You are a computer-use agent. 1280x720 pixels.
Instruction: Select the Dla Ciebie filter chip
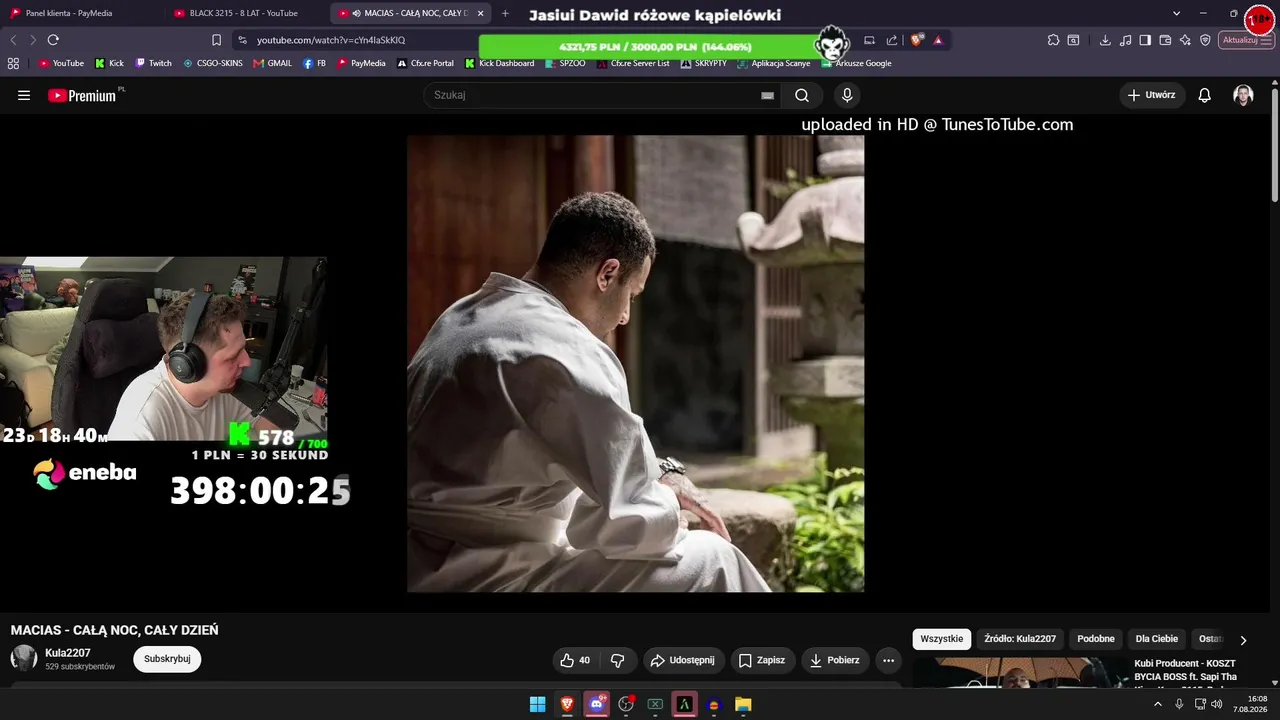[x=1157, y=639]
